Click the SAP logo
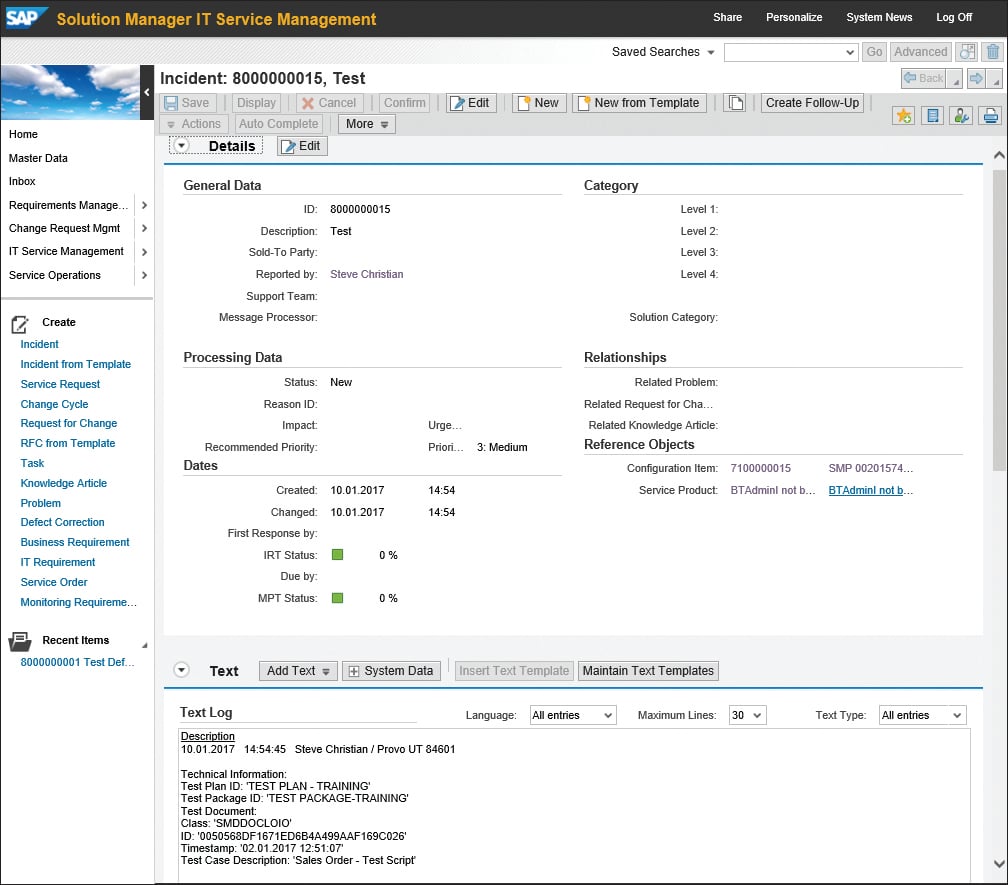The height and width of the screenshot is (885, 1008). tap(26, 16)
